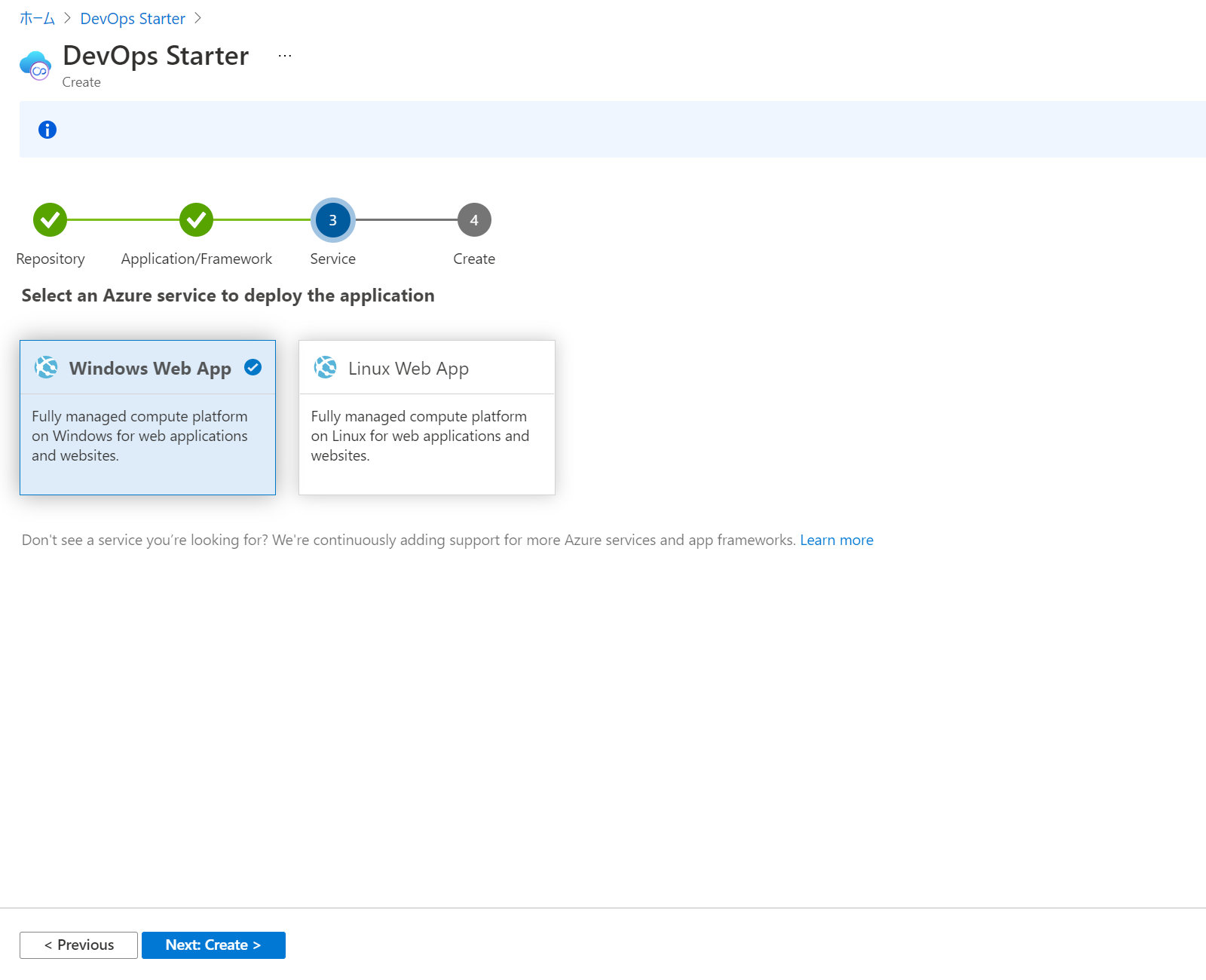
Task: Navigate to DevOps Starter breadcrumb link
Action: (133, 18)
